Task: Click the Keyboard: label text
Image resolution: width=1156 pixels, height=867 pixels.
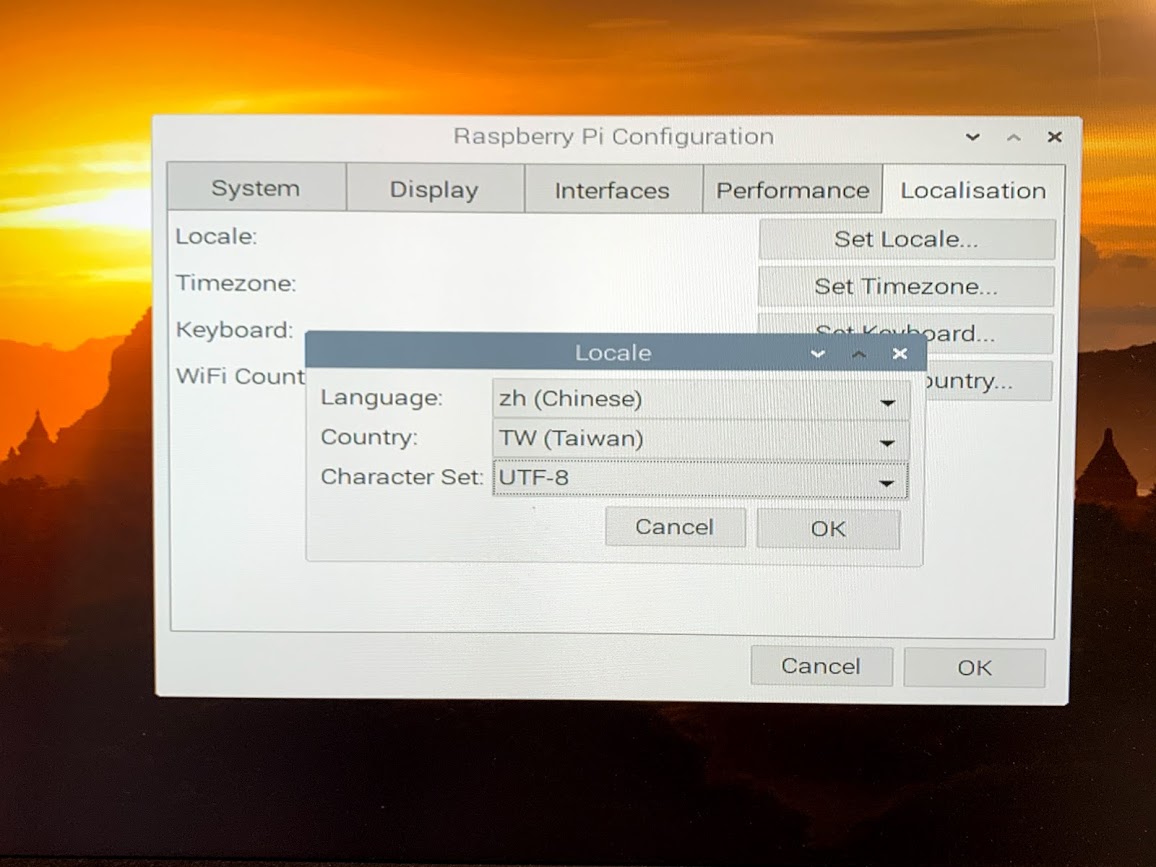Action: [x=234, y=330]
